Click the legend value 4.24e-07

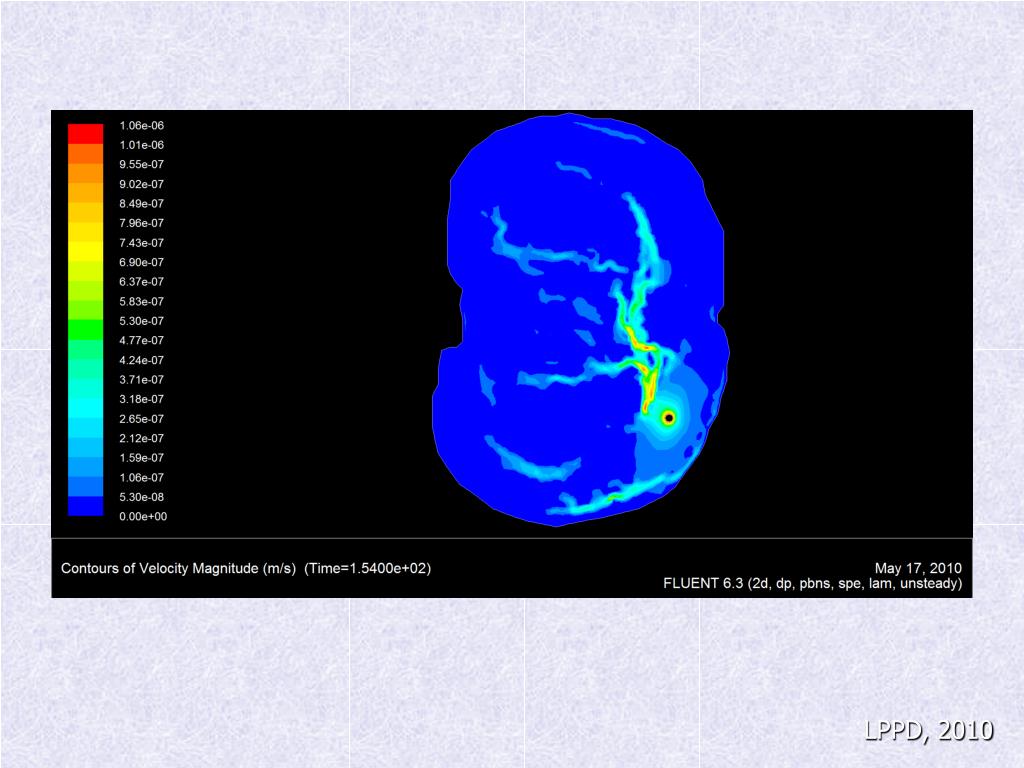[141, 360]
